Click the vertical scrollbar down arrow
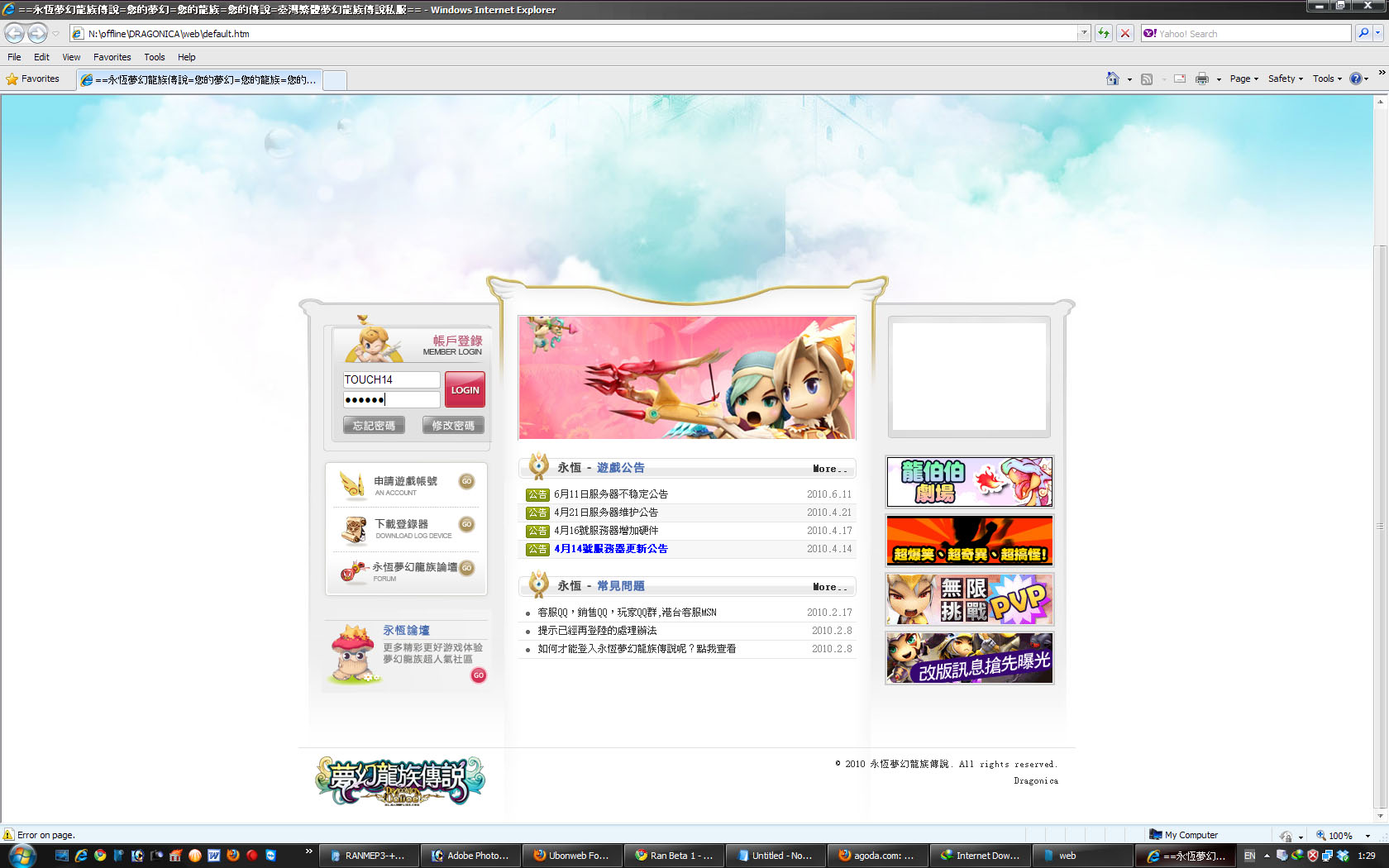Viewport: 1389px width, 868px height. (x=1380, y=817)
